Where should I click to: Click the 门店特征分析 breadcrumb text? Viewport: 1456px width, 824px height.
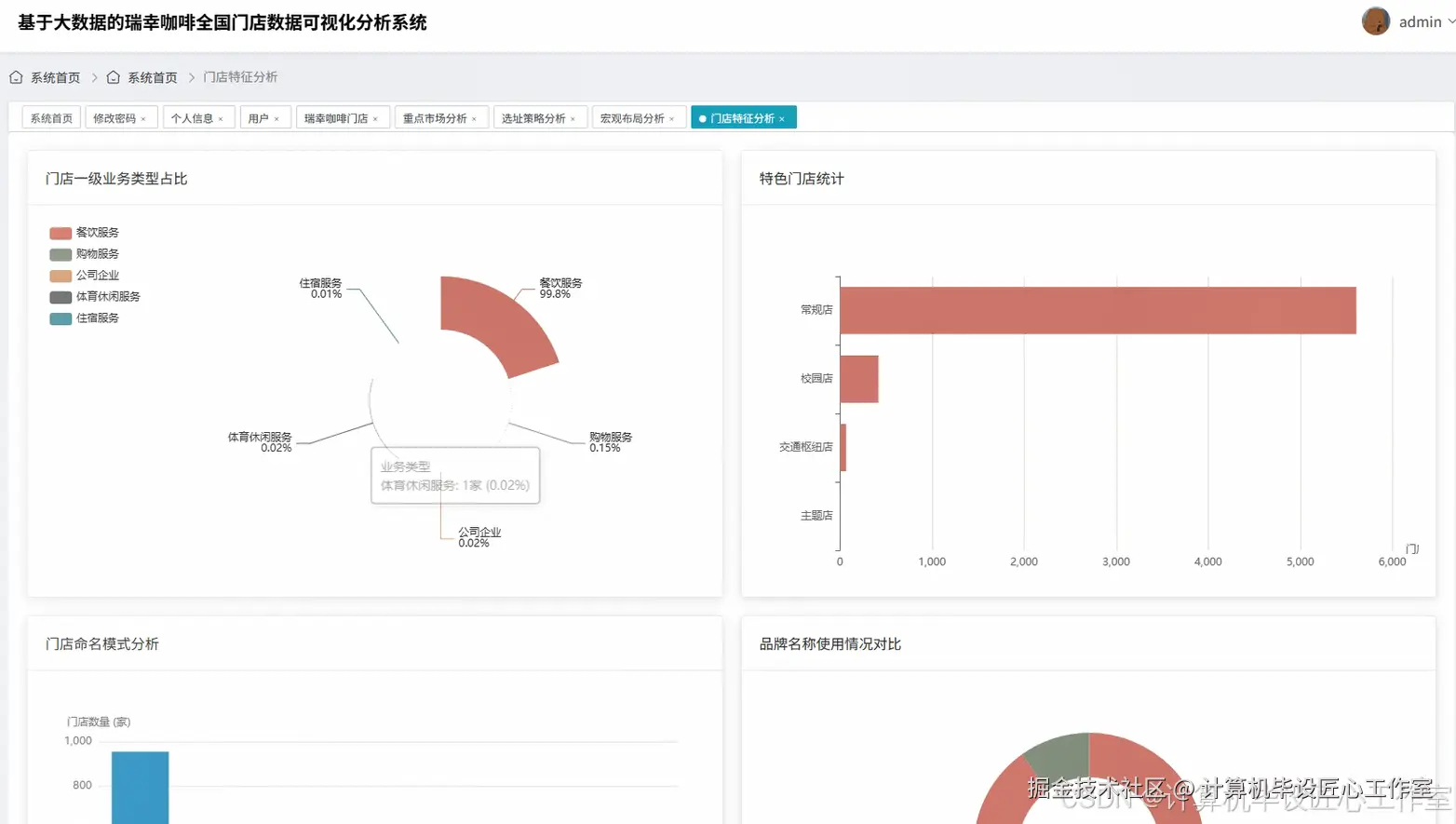(240, 77)
